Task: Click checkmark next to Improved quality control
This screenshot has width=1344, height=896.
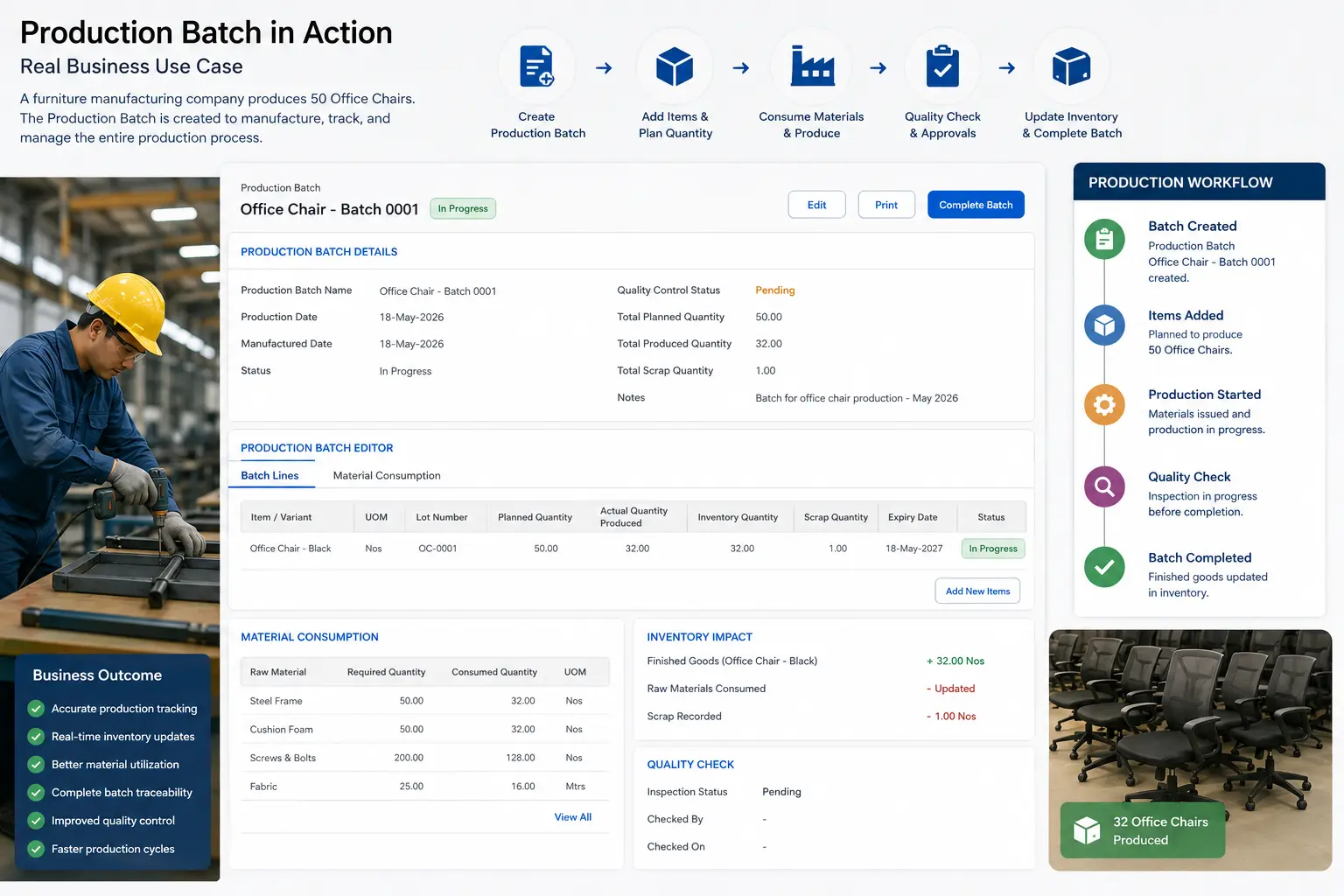Action: [x=36, y=821]
